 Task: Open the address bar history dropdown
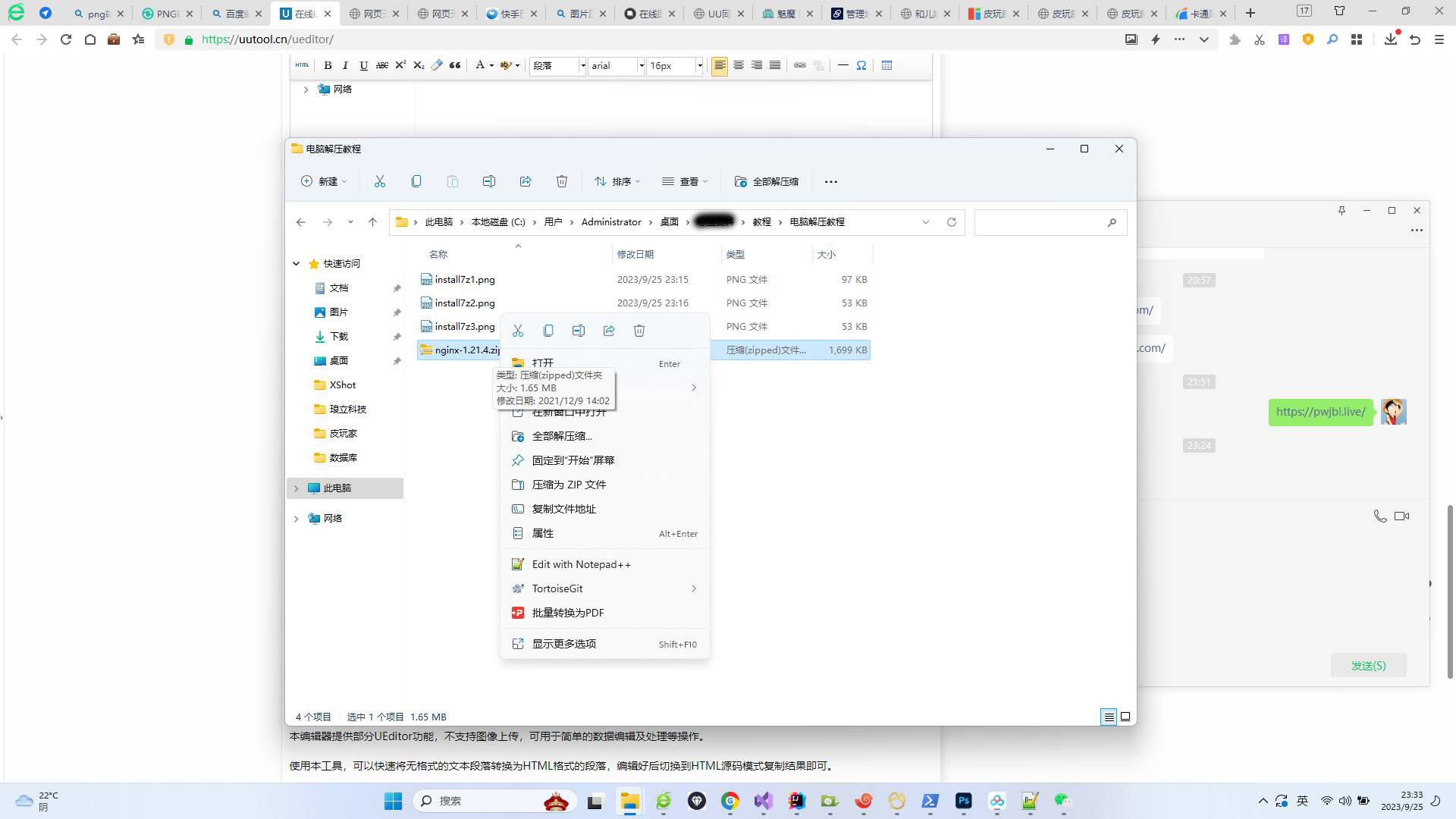click(x=925, y=222)
